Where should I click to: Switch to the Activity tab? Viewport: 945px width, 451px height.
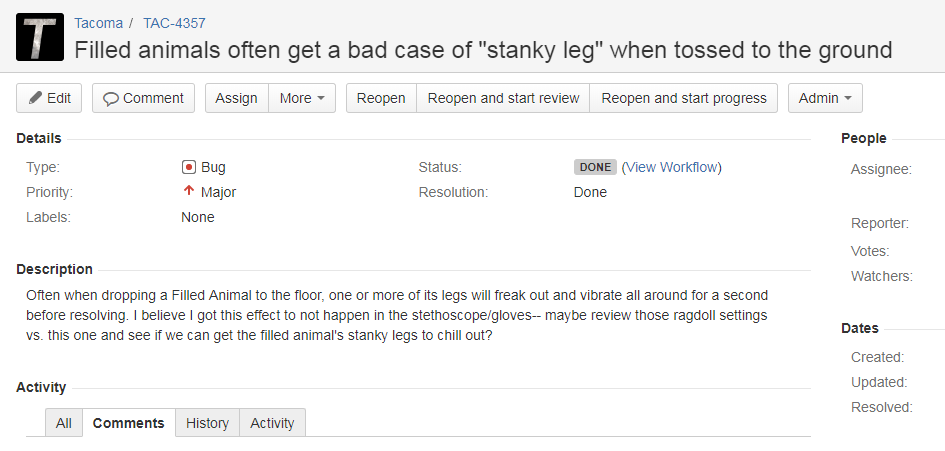coord(272,423)
